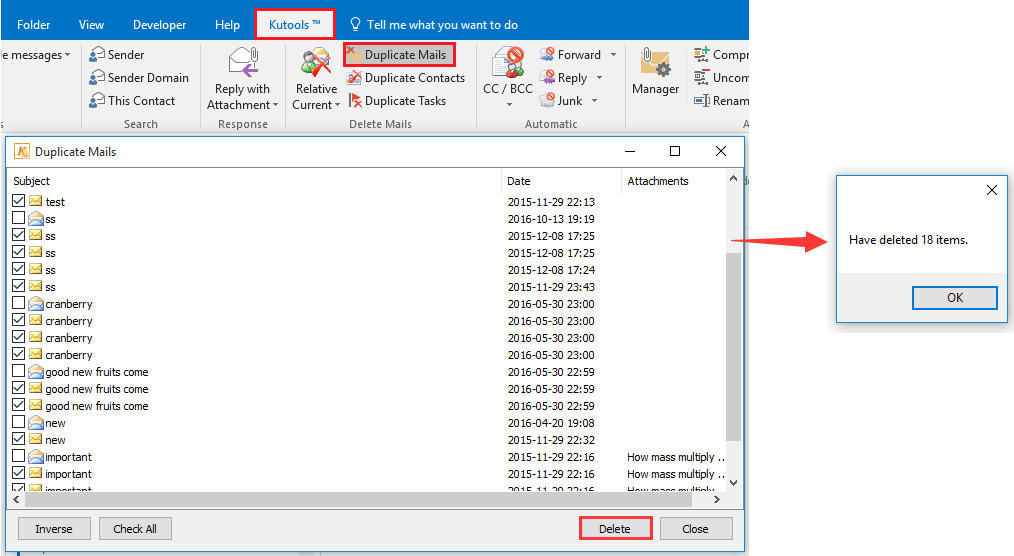Viewport: 1014px width, 556px height.
Task: Check the unread good new fruits come checkbox
Action: click(18, 370)
